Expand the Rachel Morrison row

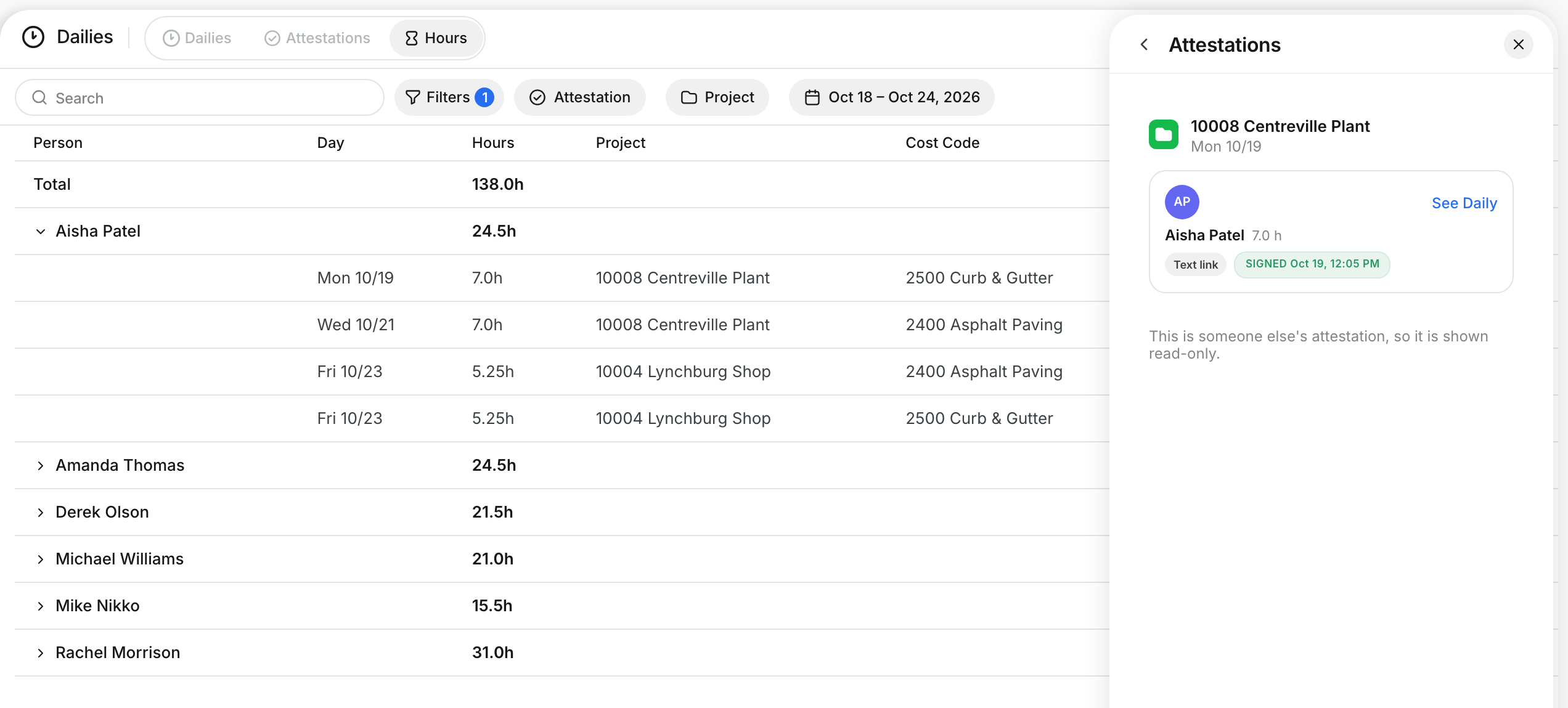(41, 653)
